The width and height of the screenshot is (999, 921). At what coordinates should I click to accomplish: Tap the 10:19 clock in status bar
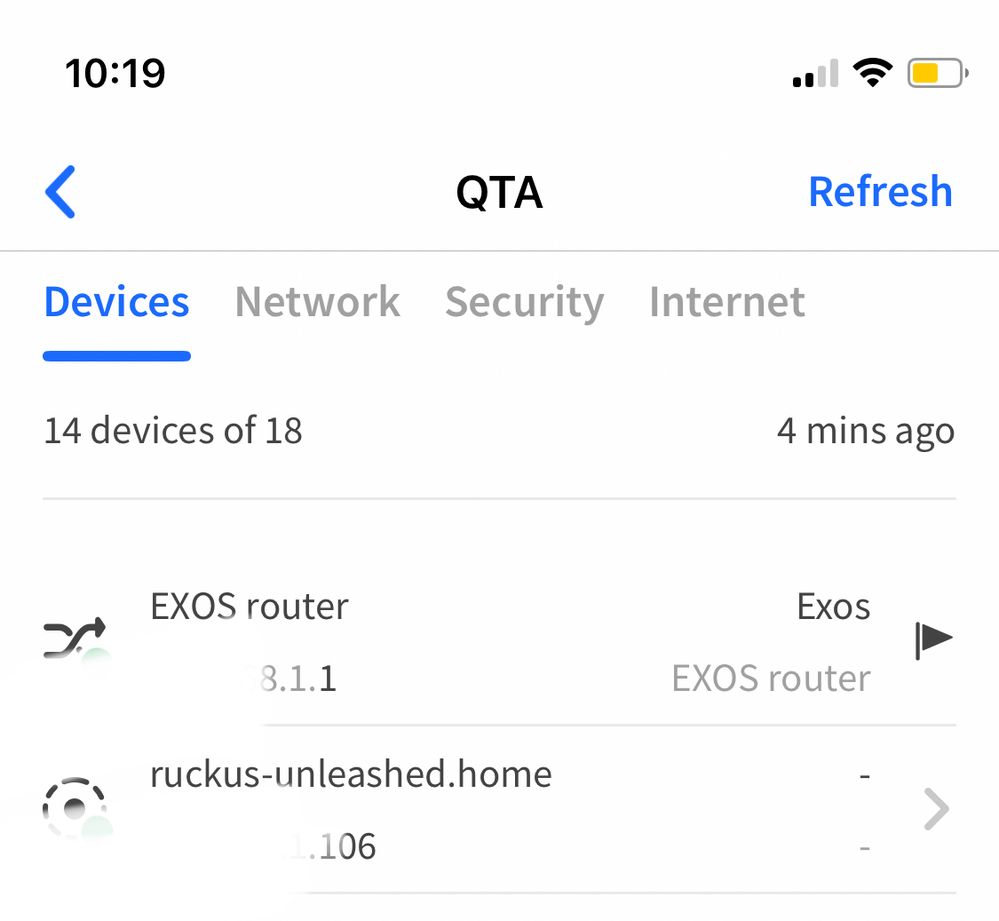[x=115, y=74]
